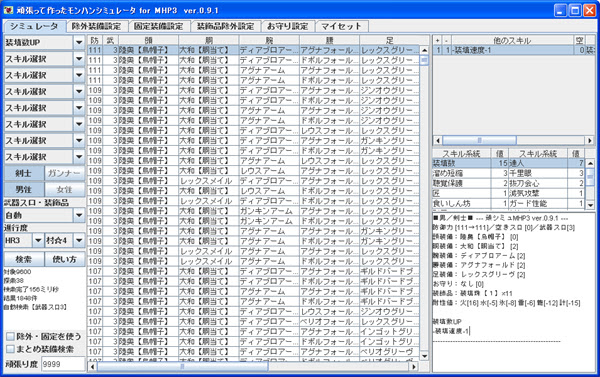This screenshot has height=377, width=600.
Task: Click the 千里眼 skill cell
Action: pyautogui.click(x=537, y=173)
